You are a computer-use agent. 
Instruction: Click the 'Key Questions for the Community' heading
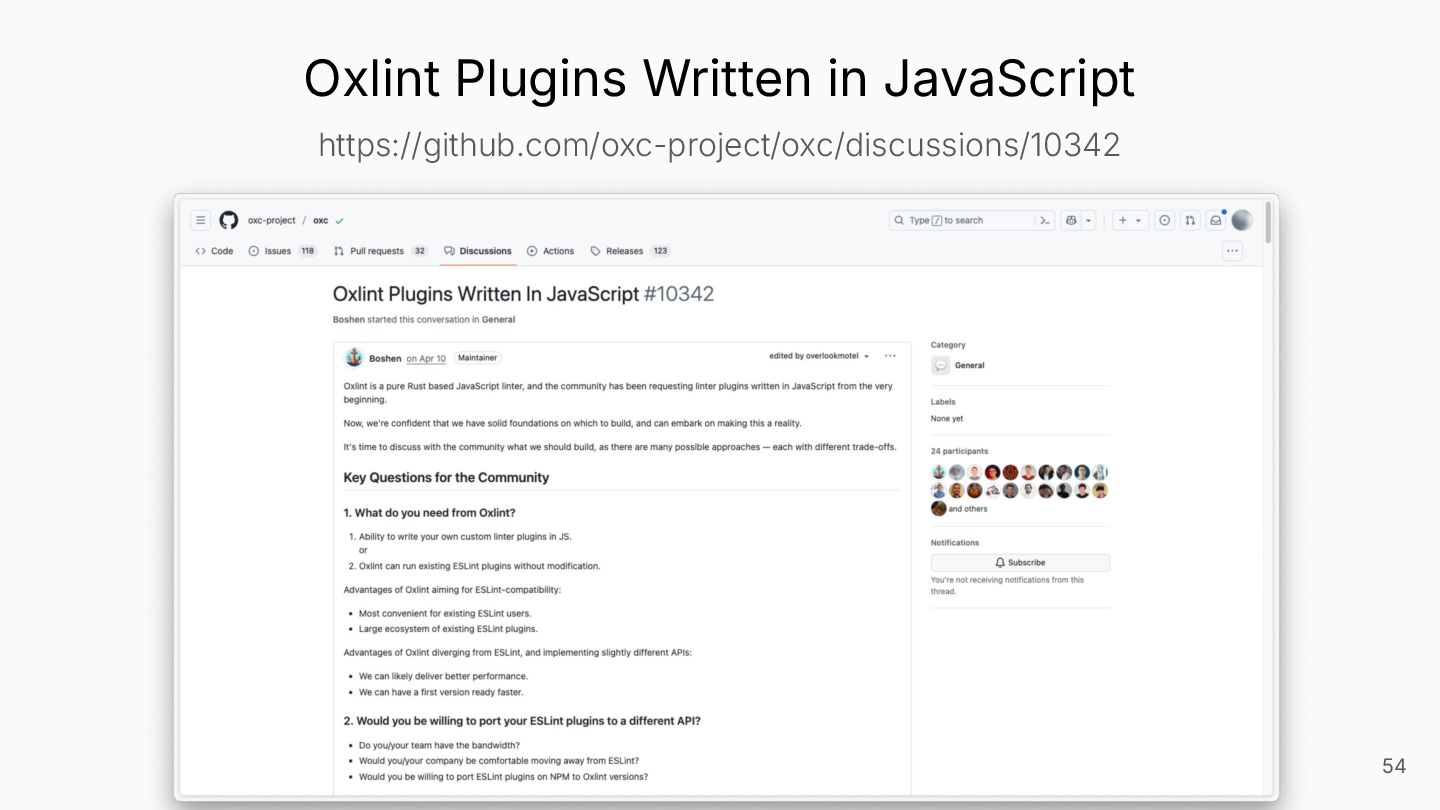click(446, 477)
